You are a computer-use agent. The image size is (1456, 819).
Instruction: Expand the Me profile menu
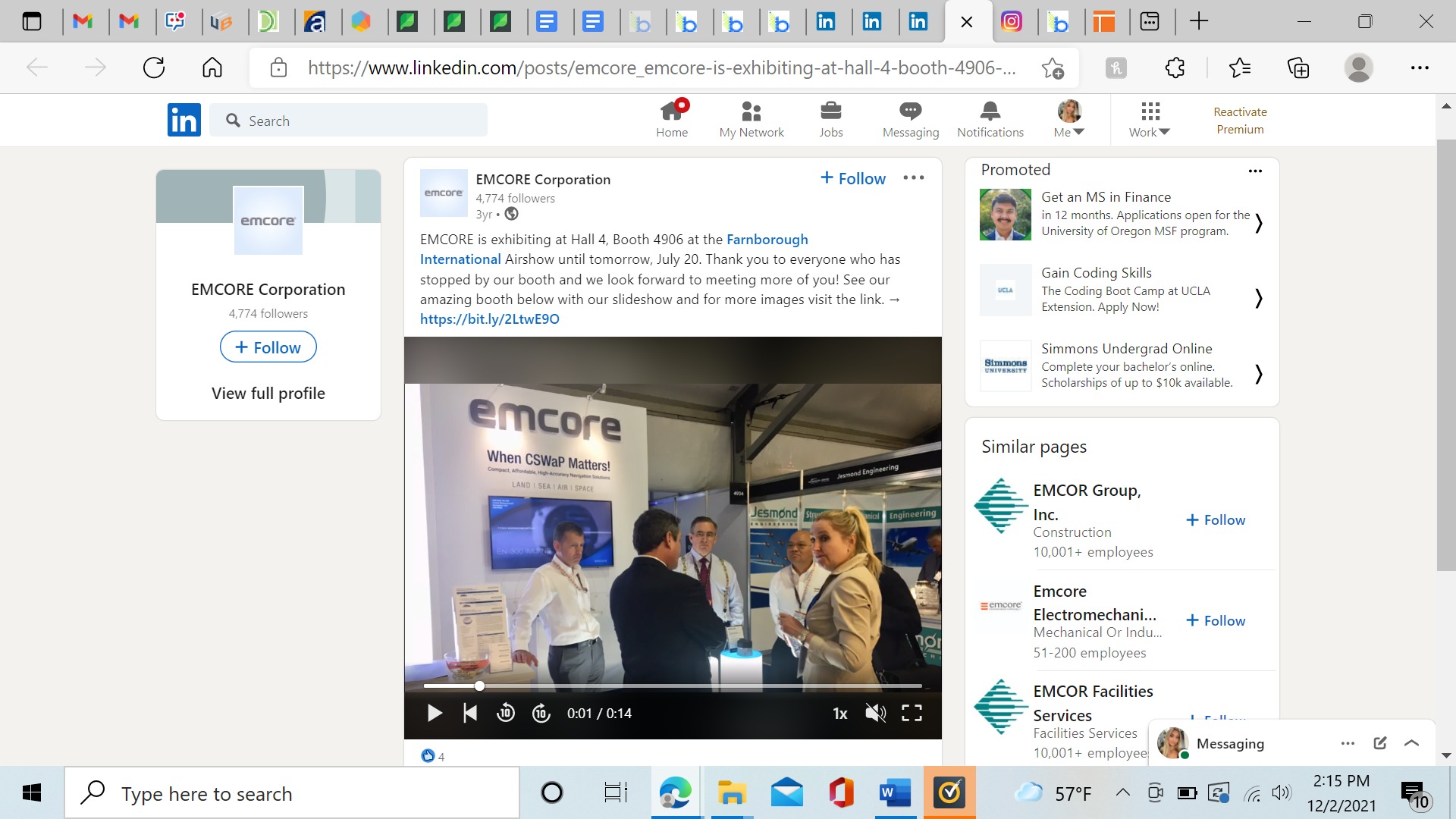[1069, 120]
